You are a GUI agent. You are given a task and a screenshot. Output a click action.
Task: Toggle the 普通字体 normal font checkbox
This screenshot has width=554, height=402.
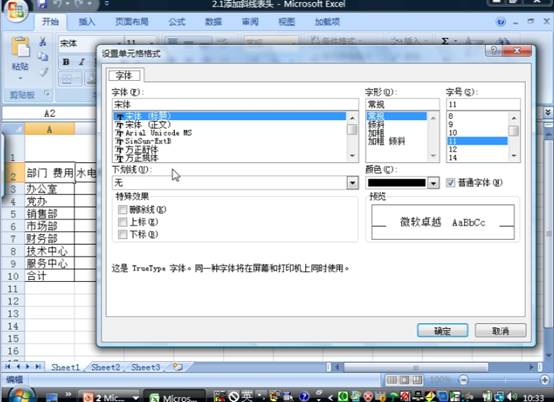[450, 183]
